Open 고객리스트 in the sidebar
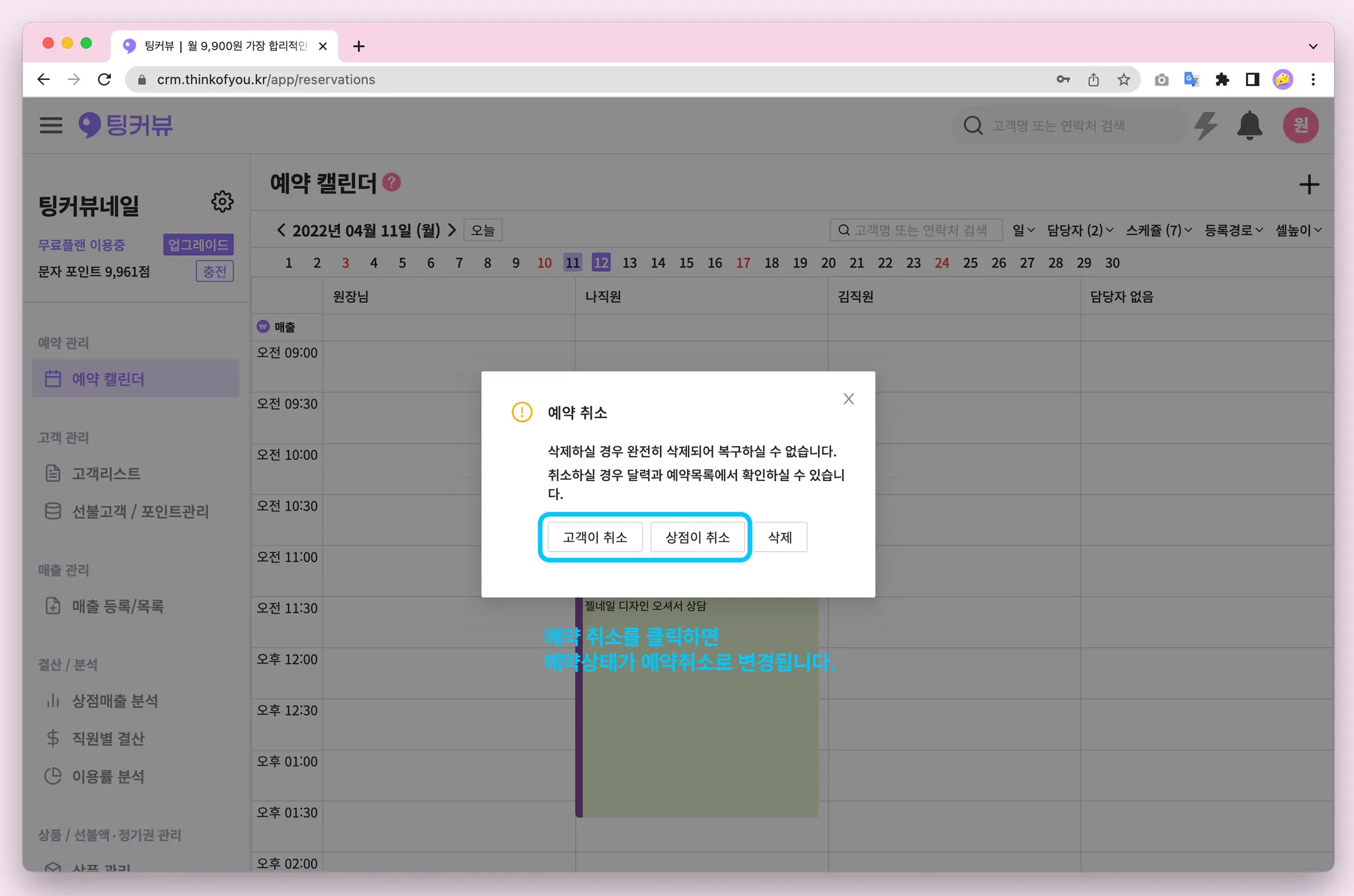This screenshot has width=1354, height=896. tap(106, 473)
